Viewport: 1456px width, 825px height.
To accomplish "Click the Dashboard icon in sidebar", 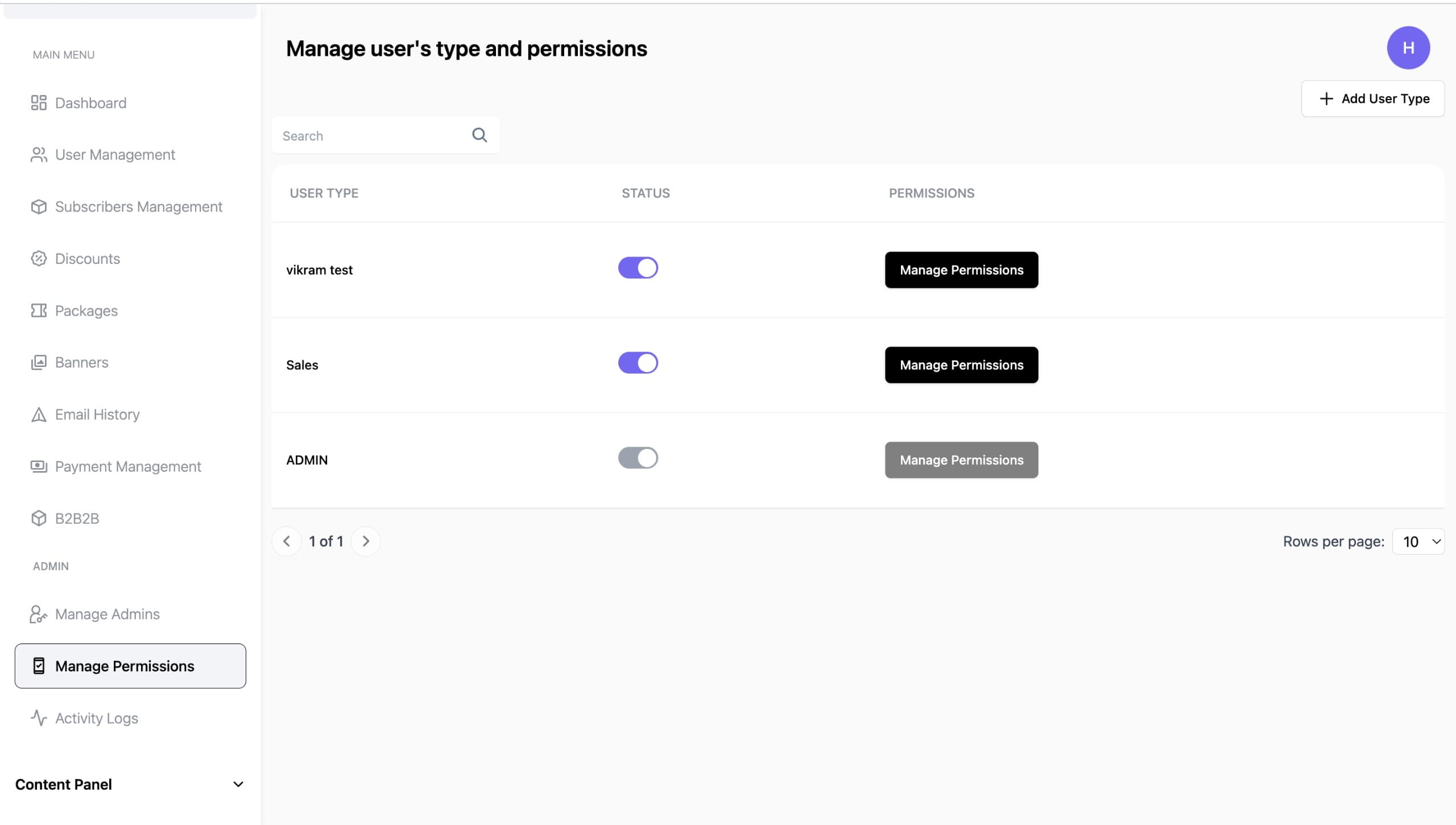I will pos(38,103).
